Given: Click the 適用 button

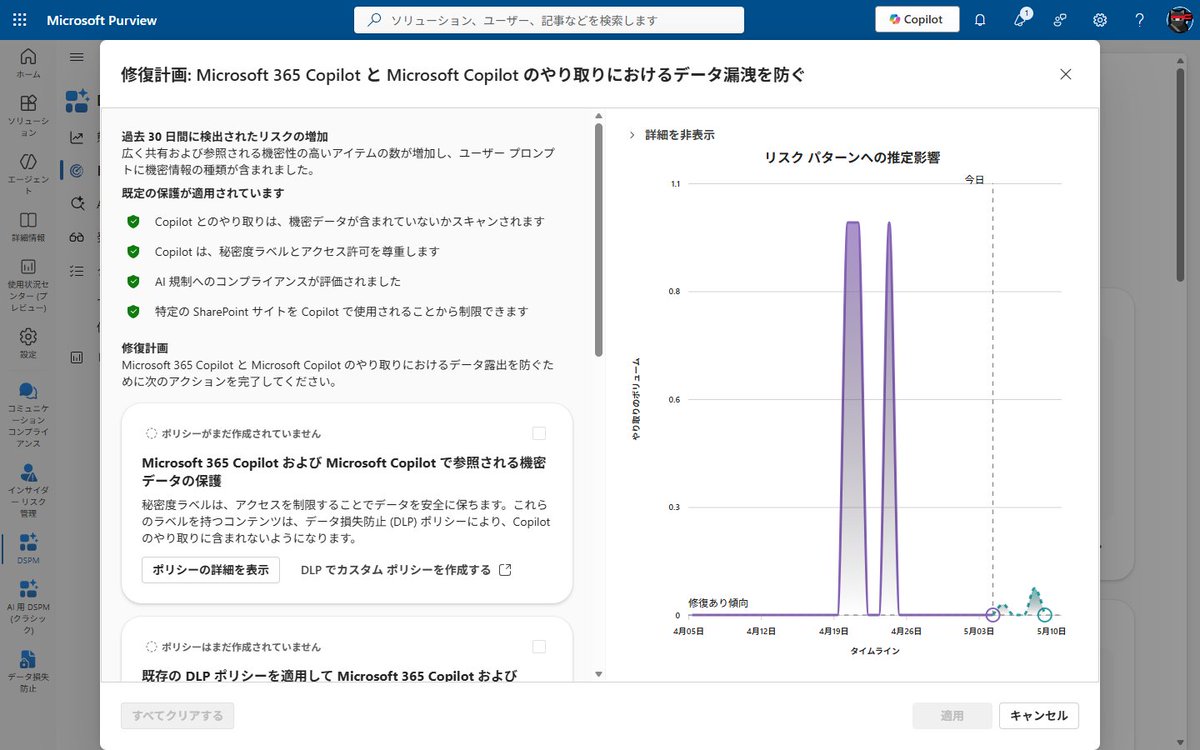Looking at the screenshot, I should click(x=952, y=716).
